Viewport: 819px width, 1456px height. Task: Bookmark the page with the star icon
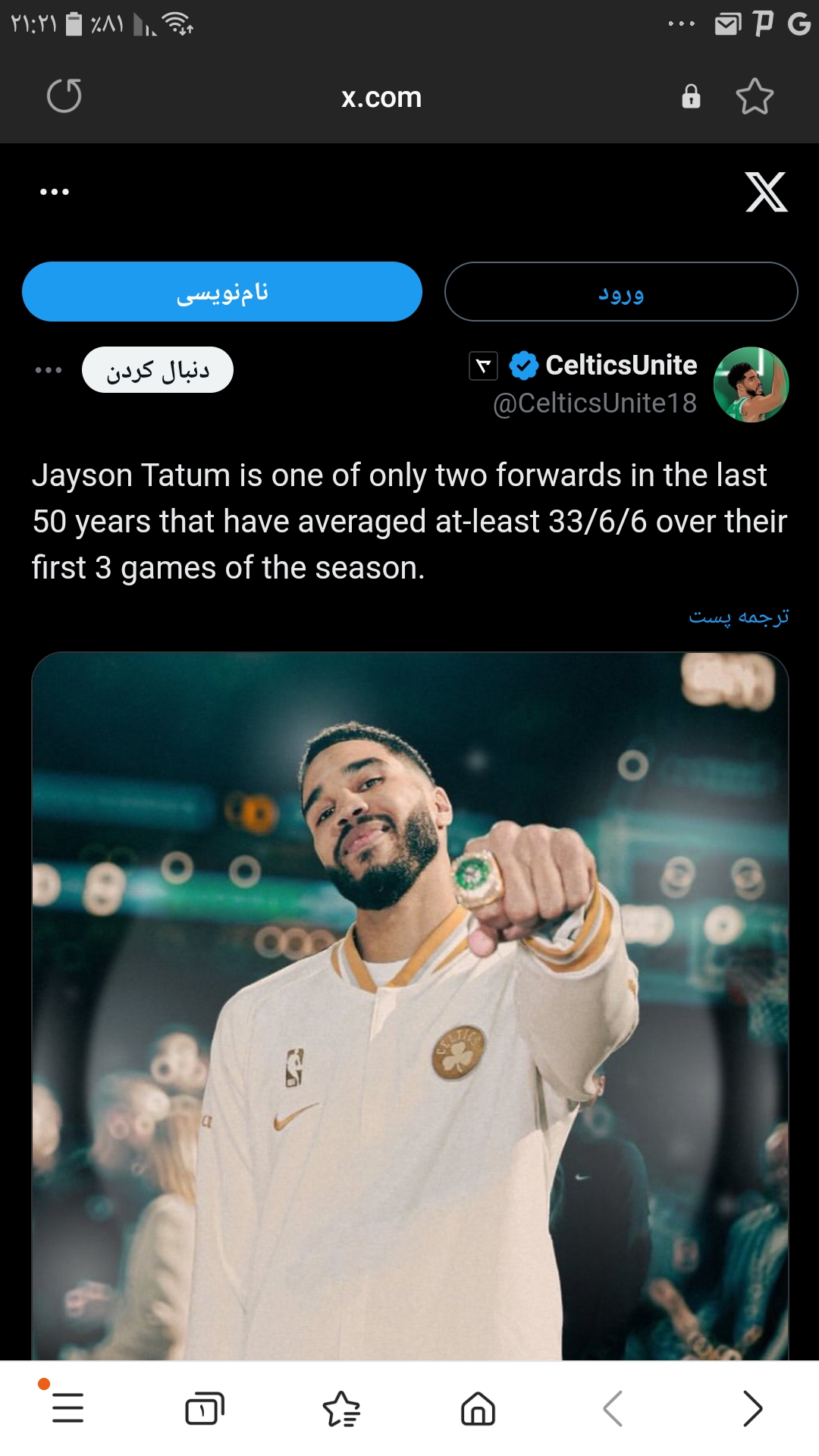coord(755,96)
